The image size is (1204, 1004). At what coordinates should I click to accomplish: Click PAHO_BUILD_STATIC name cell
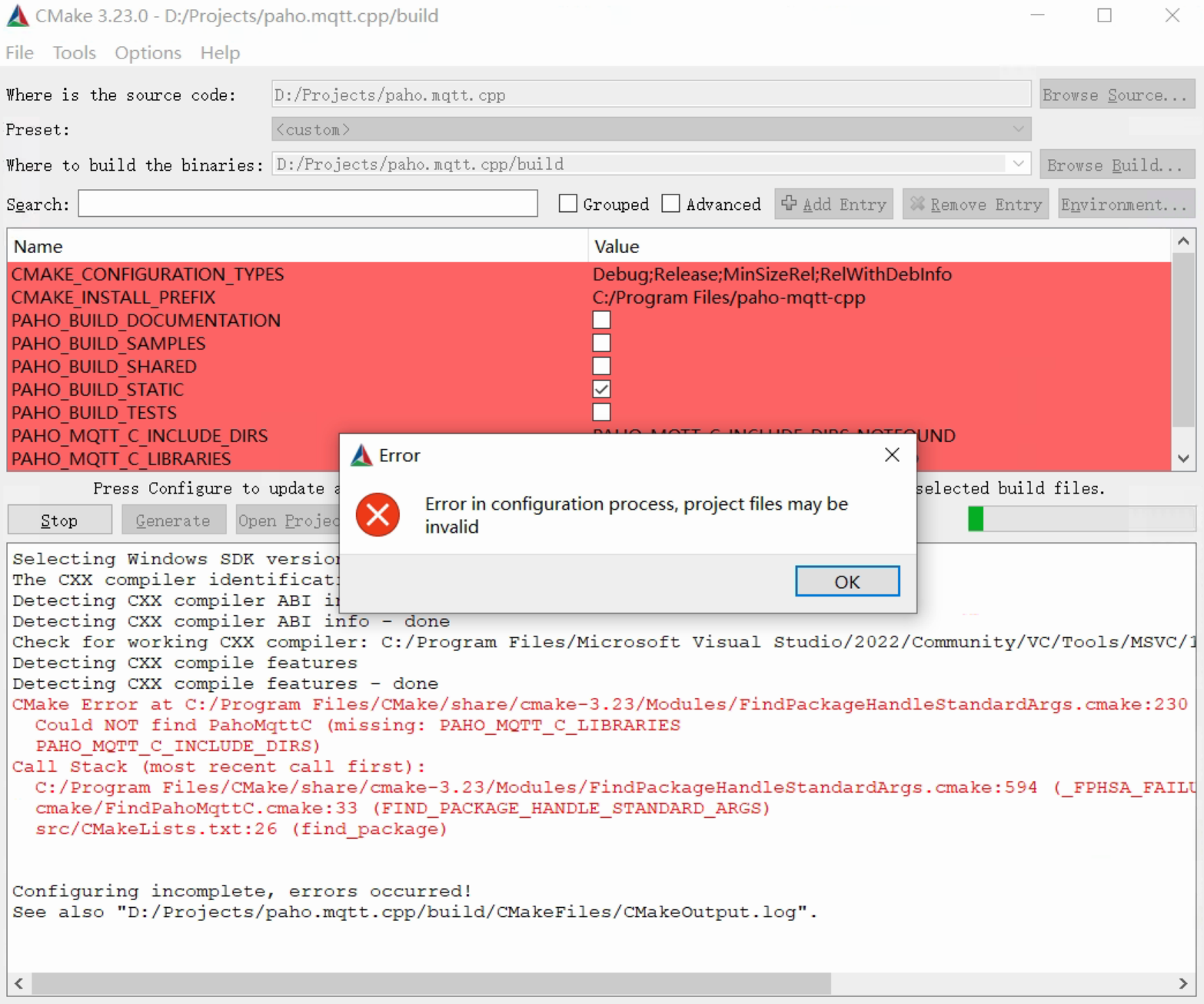98,390
